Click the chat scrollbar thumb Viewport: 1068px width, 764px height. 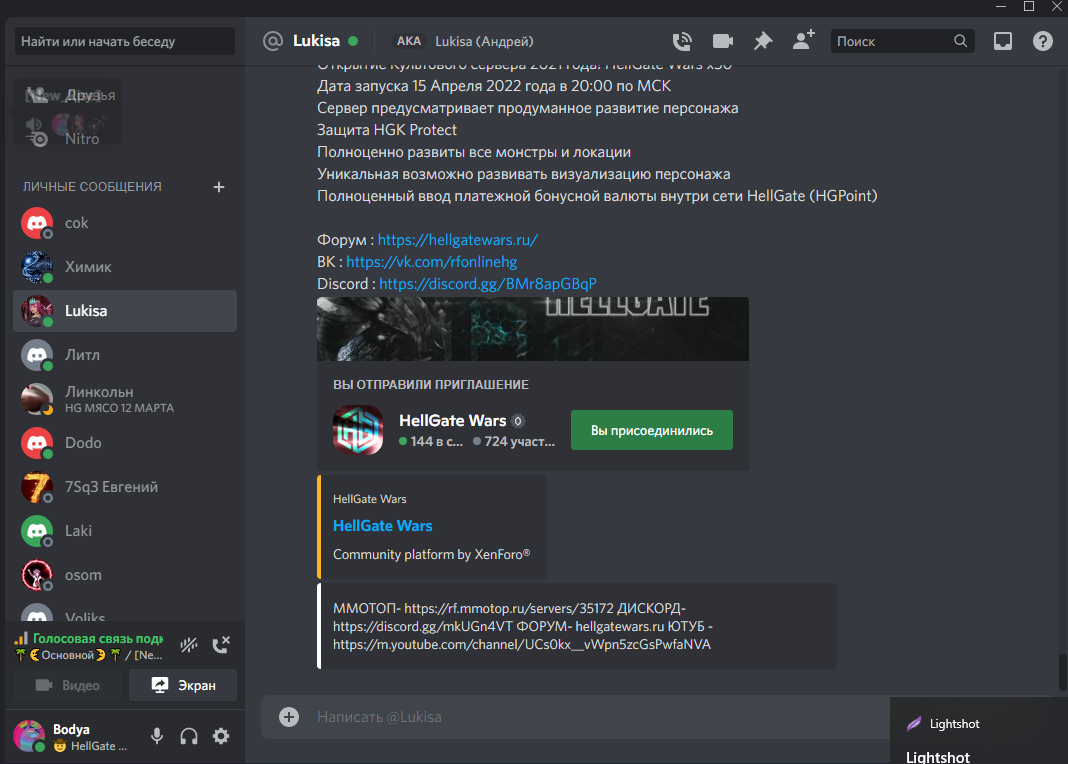1063,673
